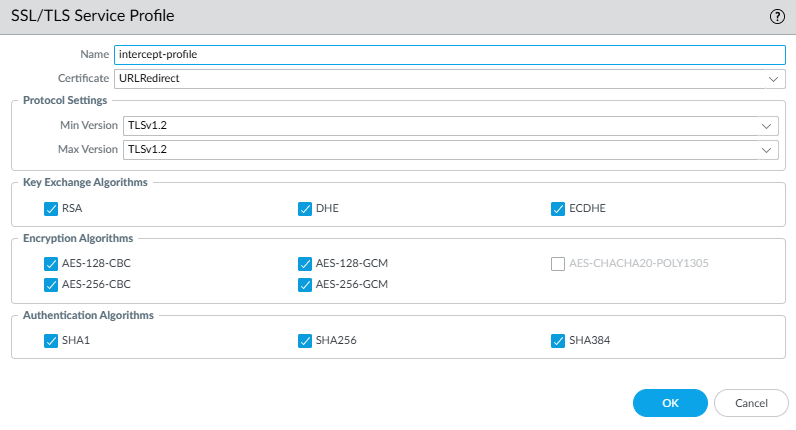Cancel the SSL/TLS profile dialog
The image size is (796, 430).
(751, 403)
